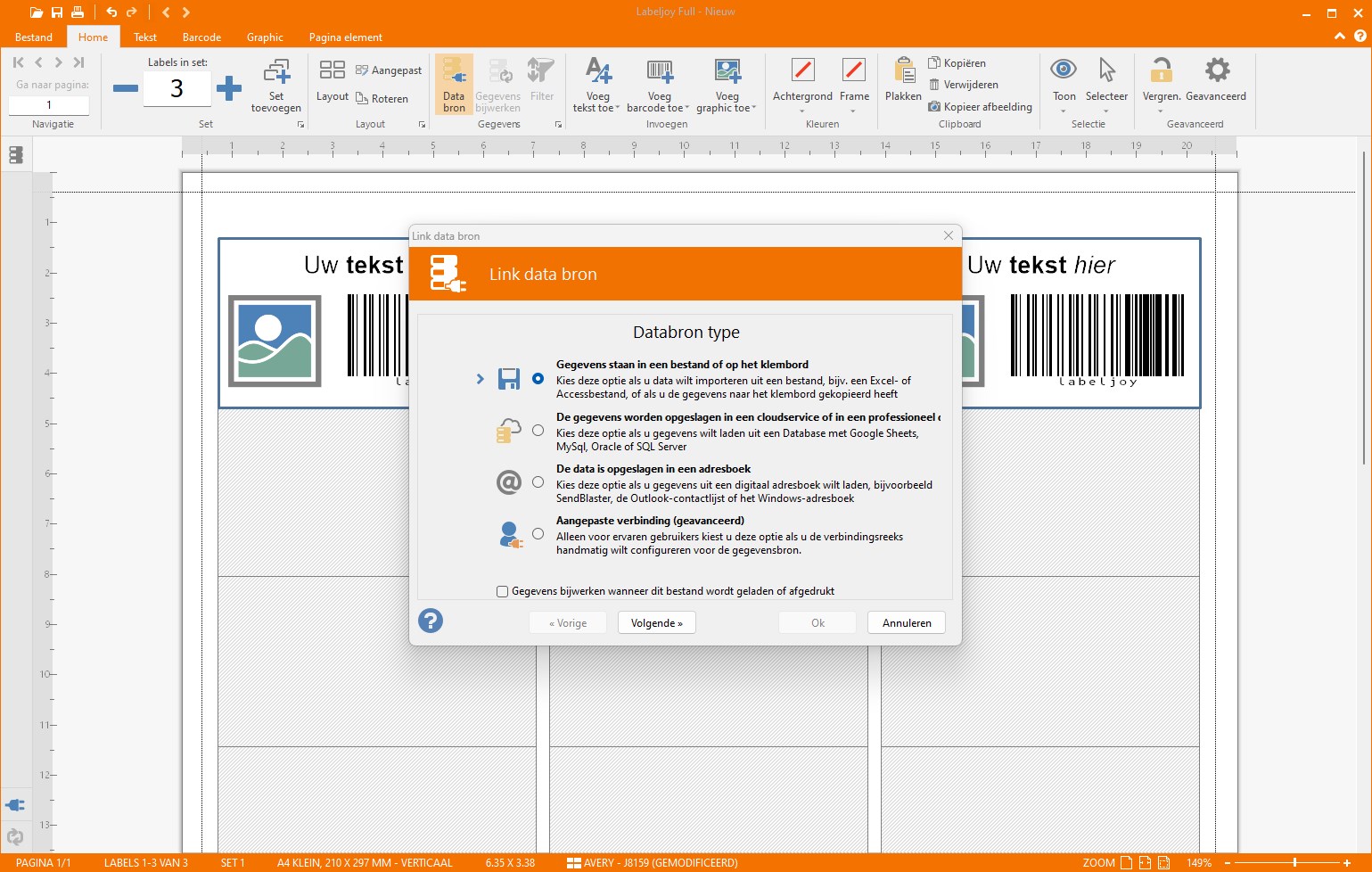
Task: Go to first page navigation arrow
Action: pyautogui.click(x=19, y=62)
